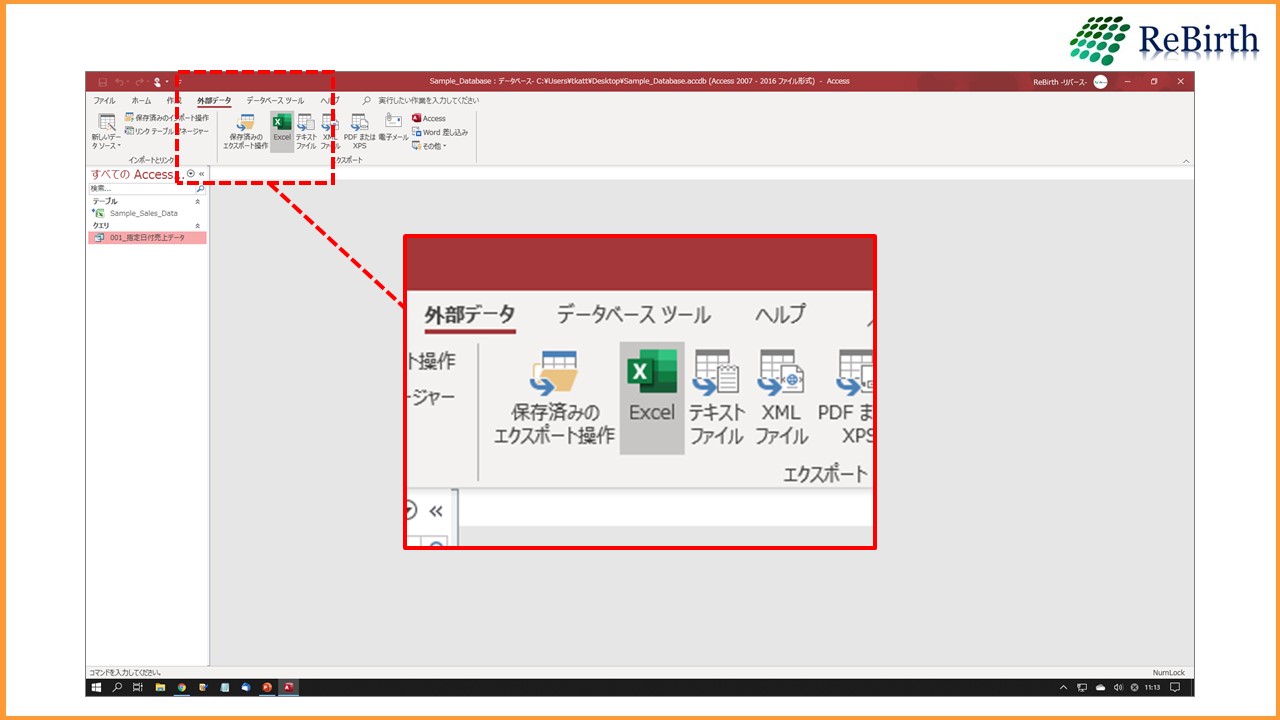Screen dimensions: 1280x720
Task: Click the Excel export icon in the main Access ribbon
Action: (x=282, y=130)
